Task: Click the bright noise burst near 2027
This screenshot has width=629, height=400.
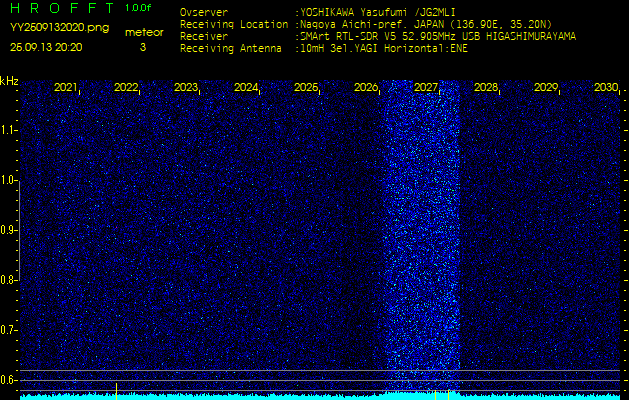Action: pyautogui.click(x=423, y=235)
